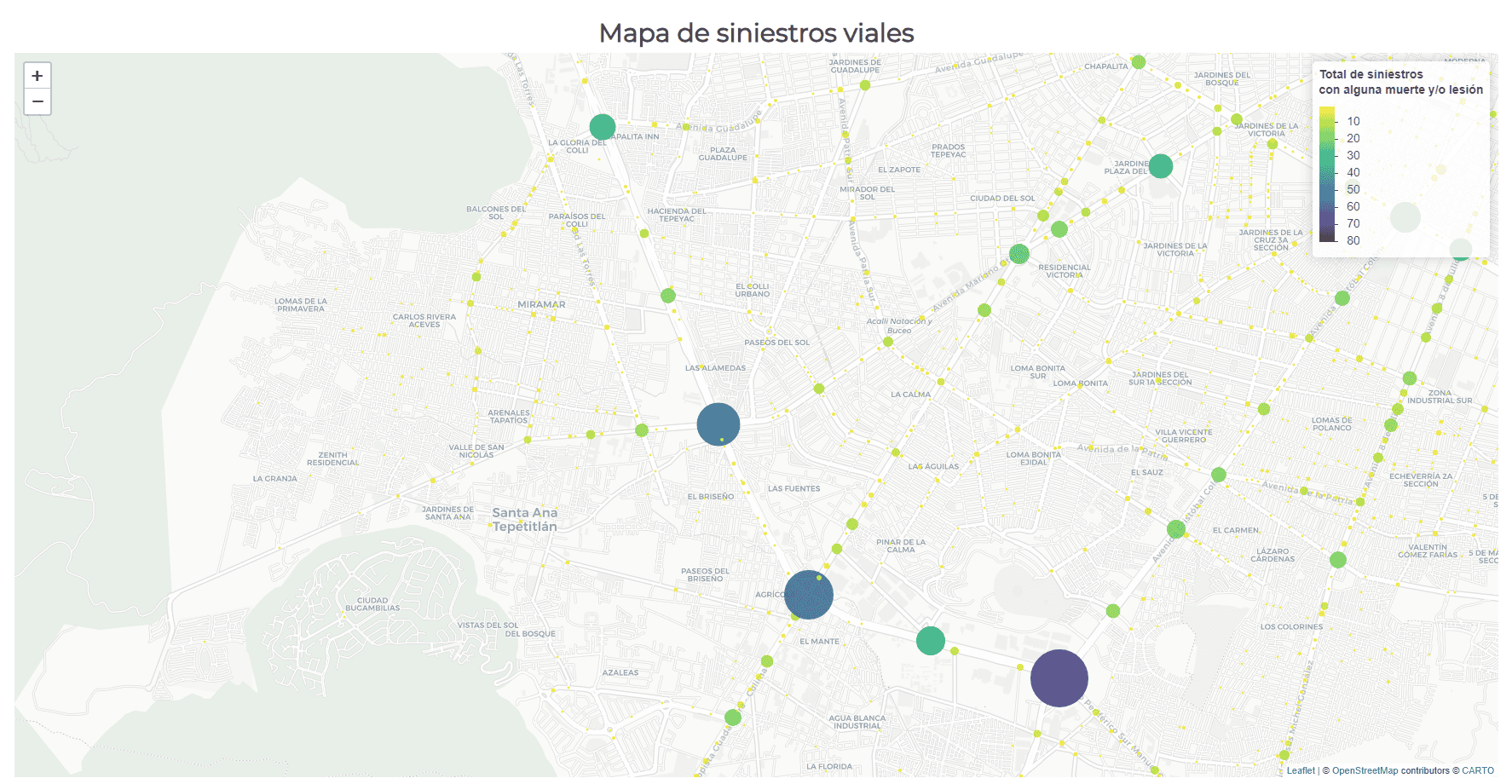Click the LOS COLORINES label
Viewport: 1512px width, 784px height.
tap(1291, 627)
